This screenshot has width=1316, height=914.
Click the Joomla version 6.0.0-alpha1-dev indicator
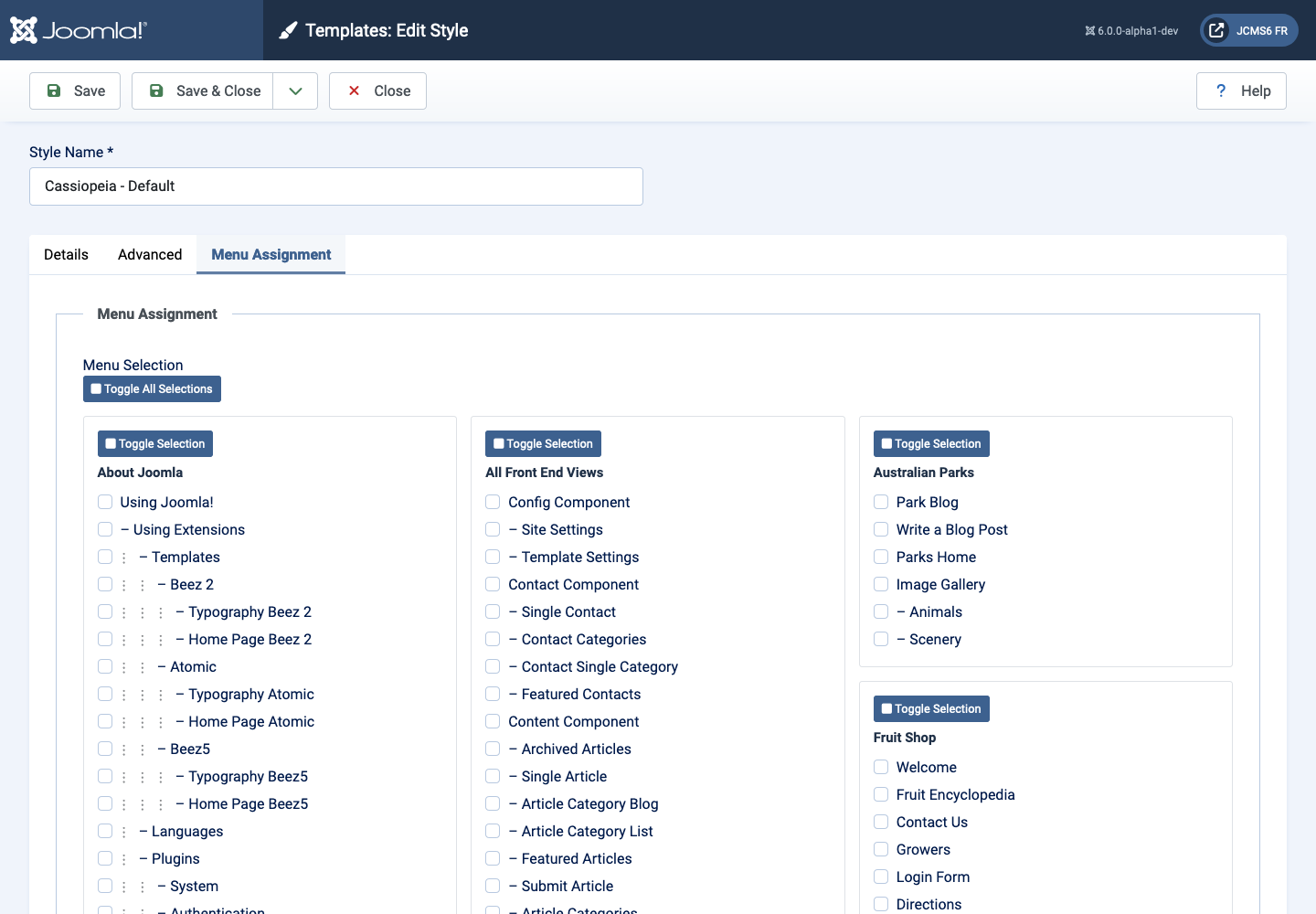click(1131, 31)
